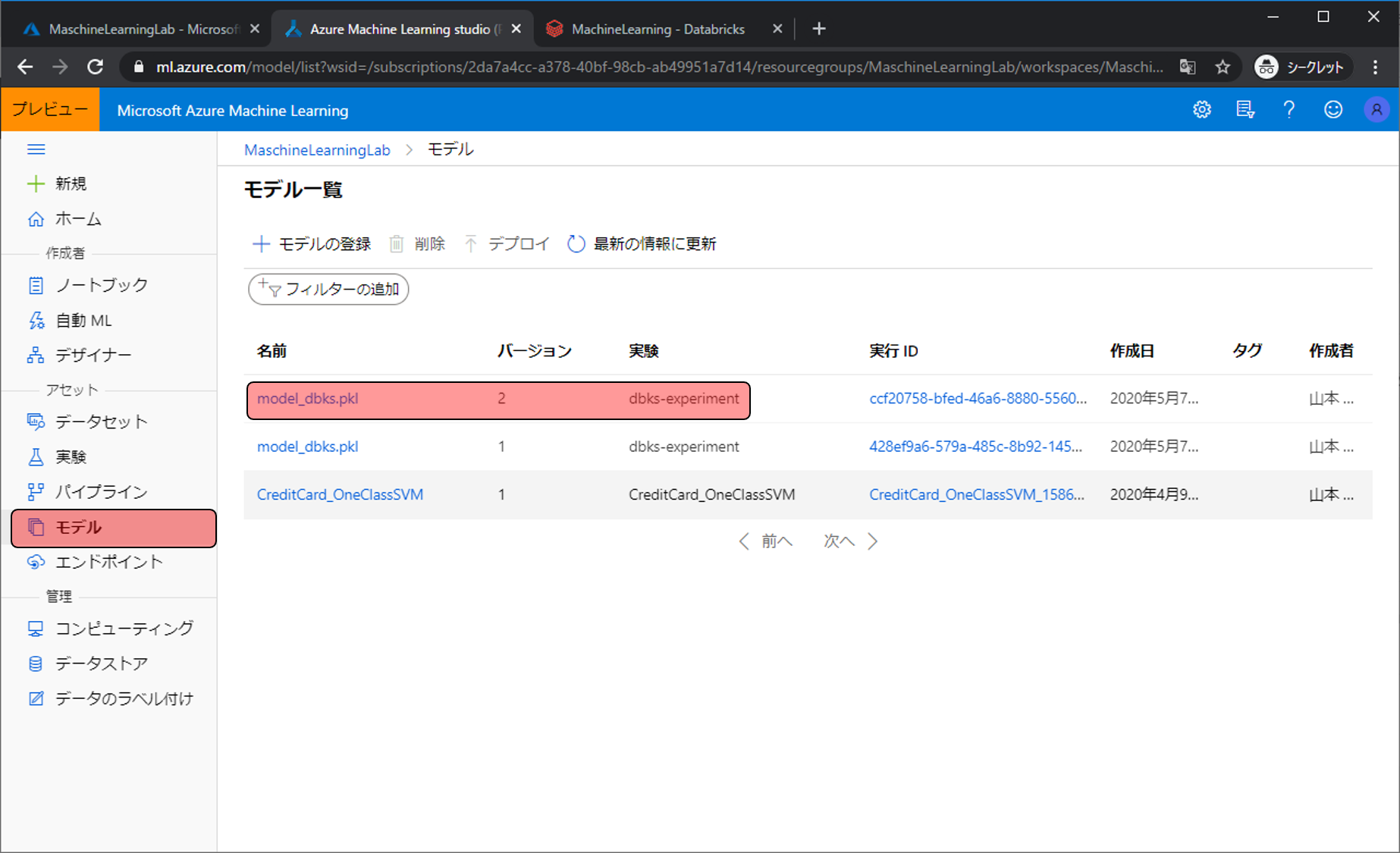Screen dimensions: 1400x853
Task: Open the settings gear icon in header
Action: tap(1202, 110)
